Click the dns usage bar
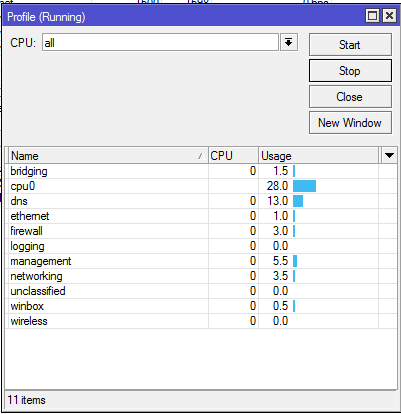The height and width of the screenshot is (414, 401). [x=298, y=201]
